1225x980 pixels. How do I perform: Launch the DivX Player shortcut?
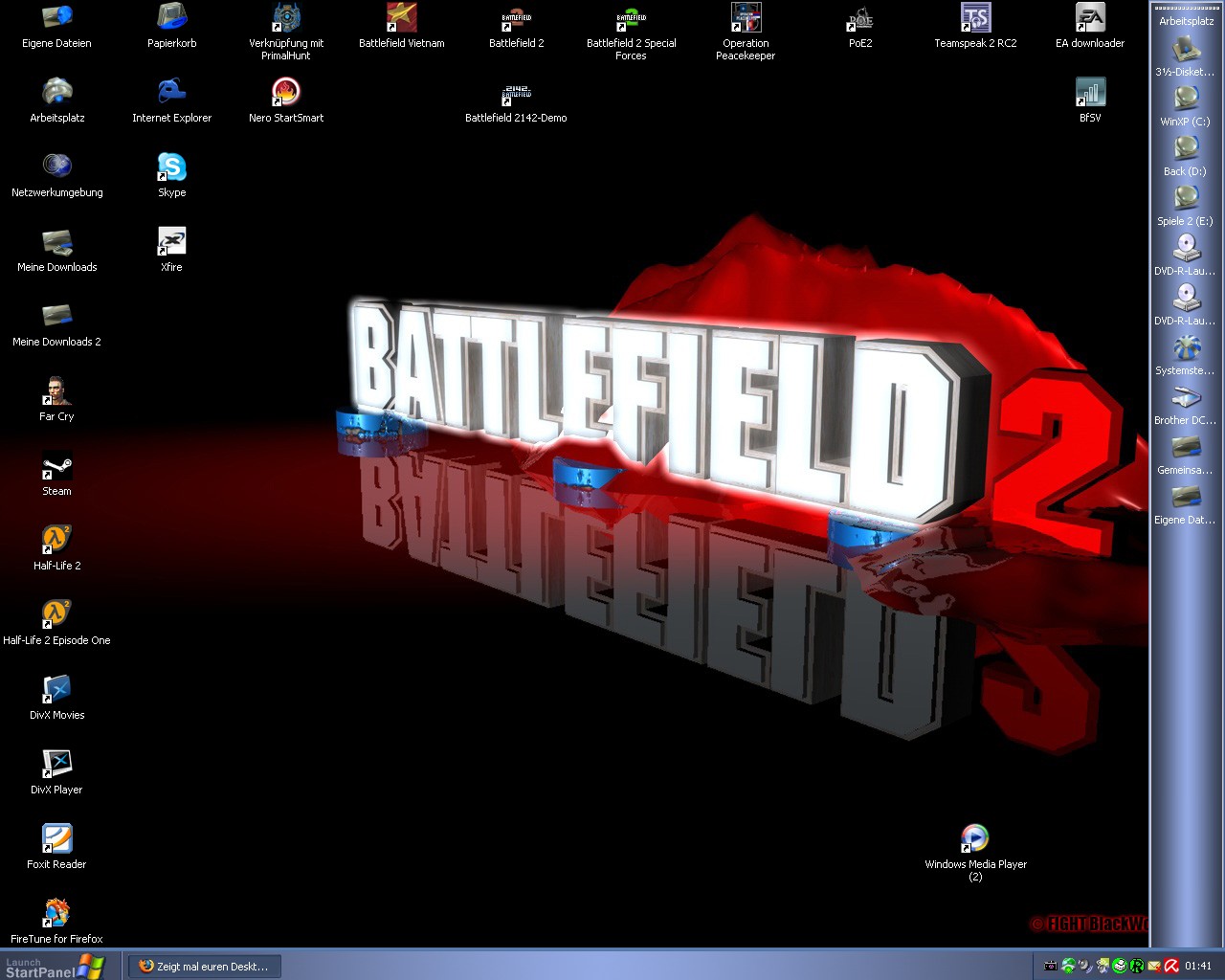click(56, 764)
